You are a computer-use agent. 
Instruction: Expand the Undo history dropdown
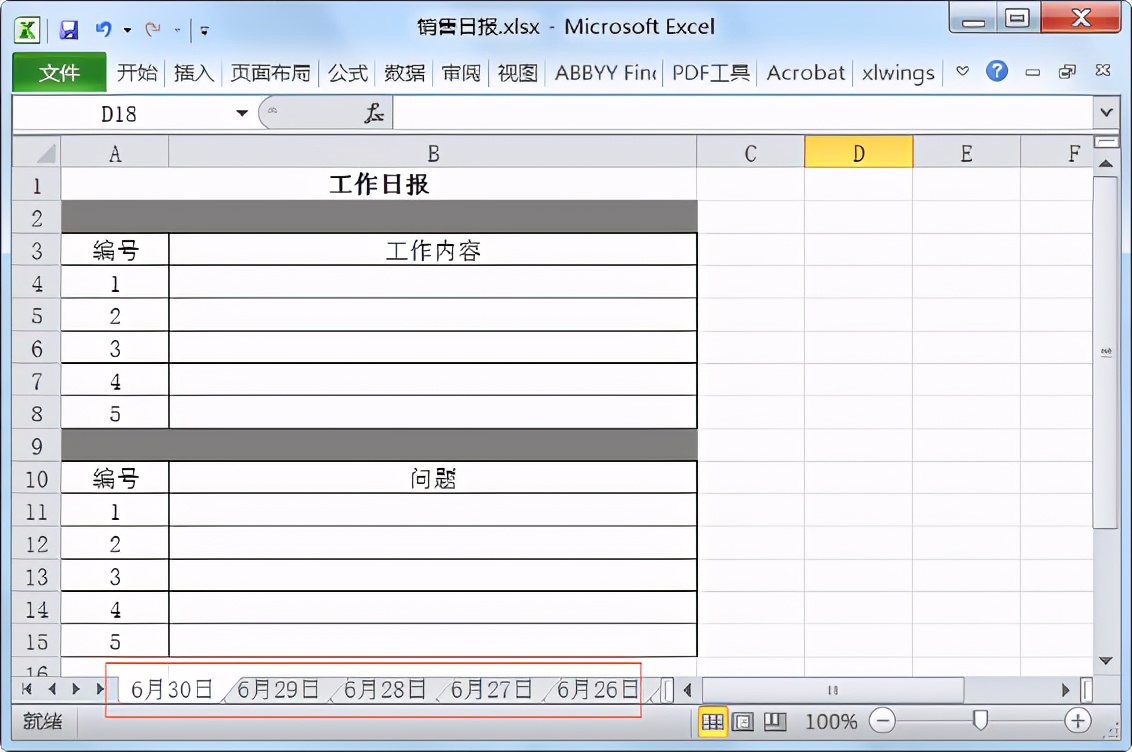(126, 30)
